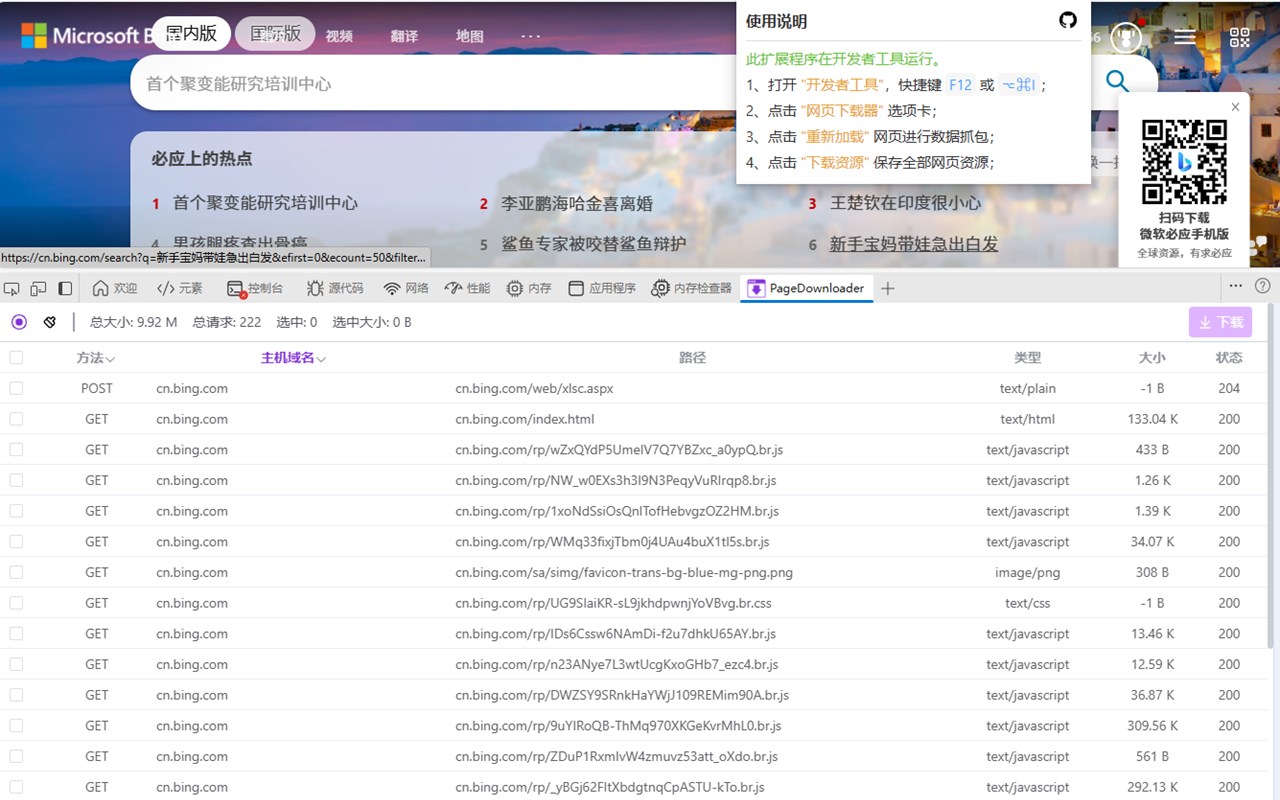Click the 下载 download button

(1220, 322)
